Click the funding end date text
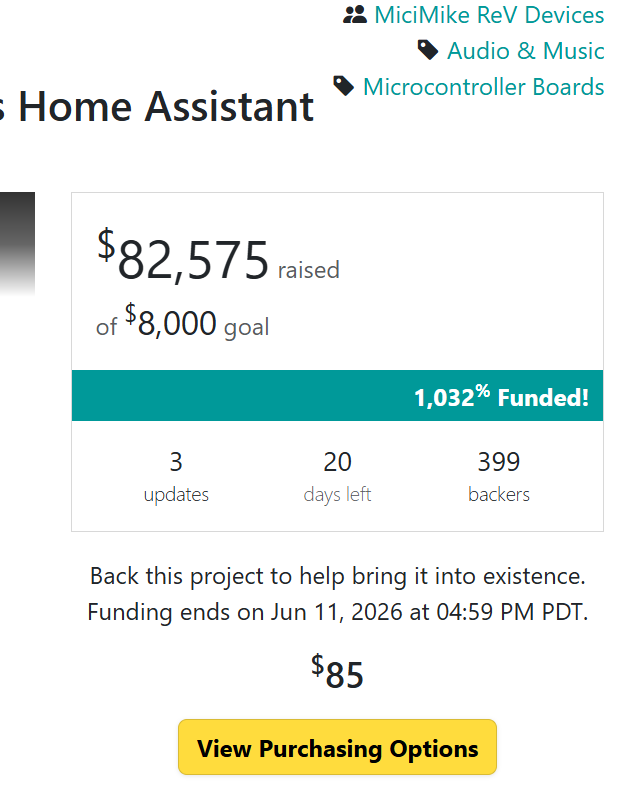 (337, 612)
